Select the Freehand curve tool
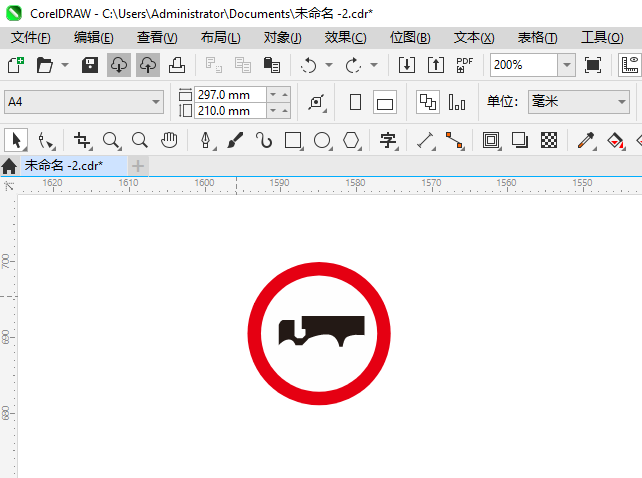Viewport: 642px width, 478px height. pos(264,140)
